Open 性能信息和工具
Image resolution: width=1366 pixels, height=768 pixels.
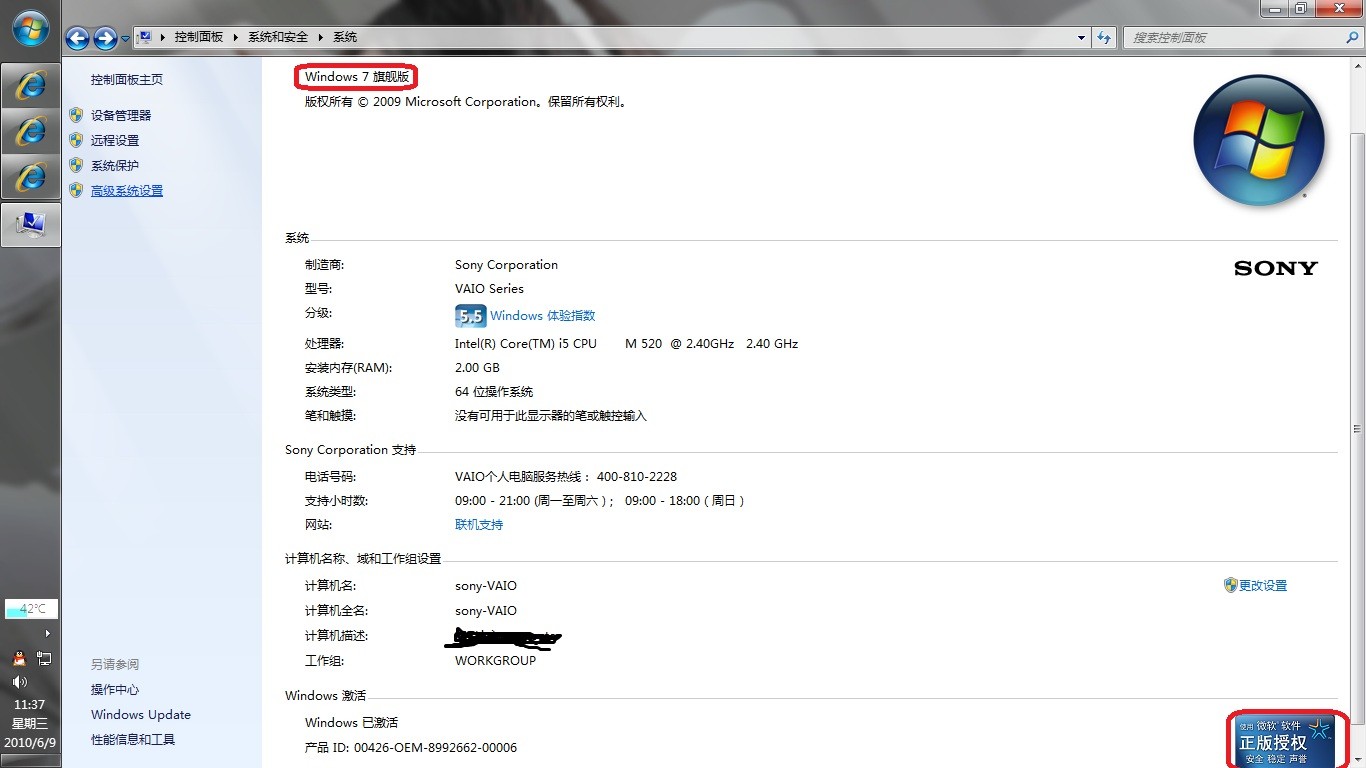pyautogui.click(x=133, y=740)
